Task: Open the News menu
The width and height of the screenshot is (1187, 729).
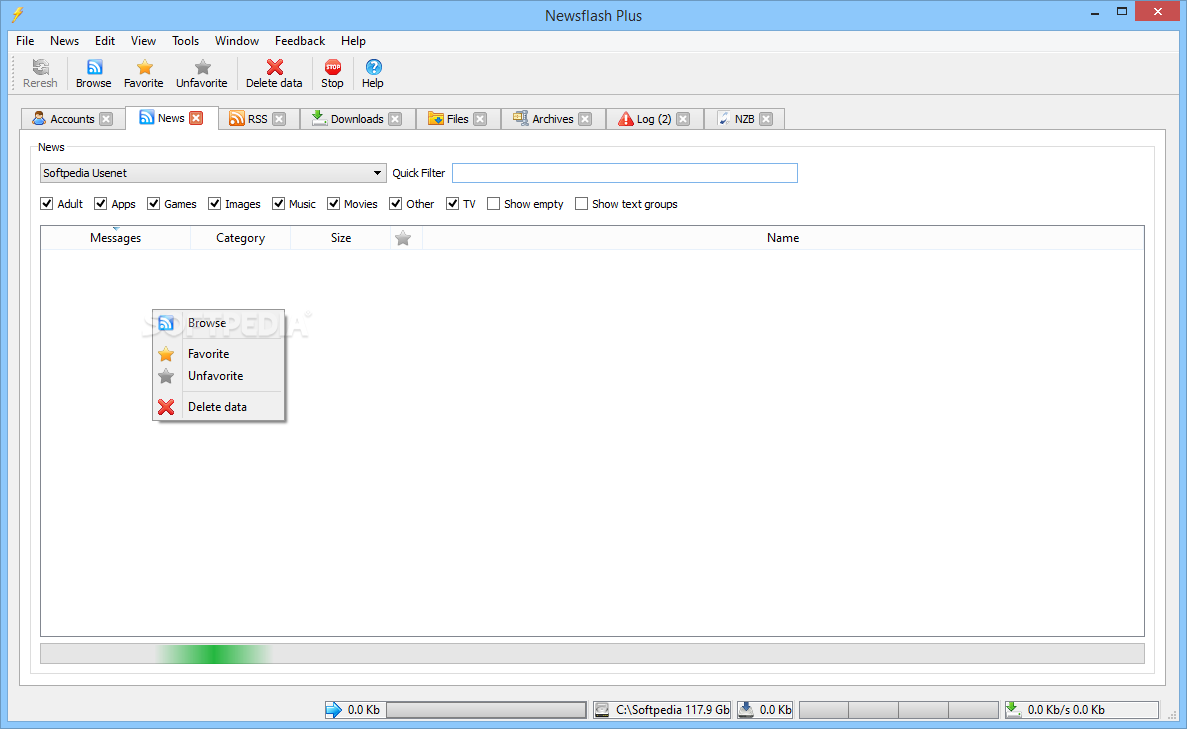Action: click(64, 41)
